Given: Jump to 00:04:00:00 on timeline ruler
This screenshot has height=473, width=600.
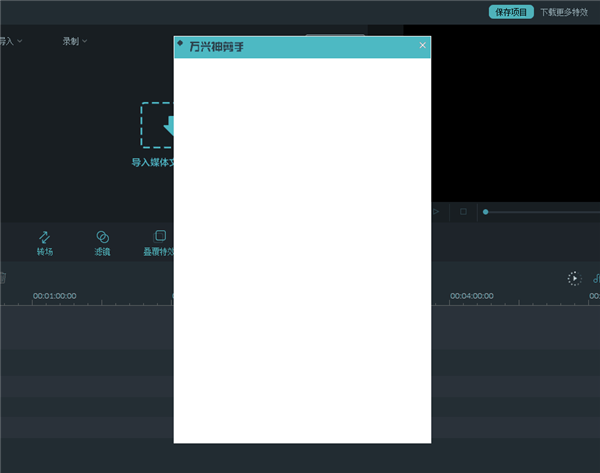Looking at the screenshot, I should pyautogui.click(x=471, y=296).
